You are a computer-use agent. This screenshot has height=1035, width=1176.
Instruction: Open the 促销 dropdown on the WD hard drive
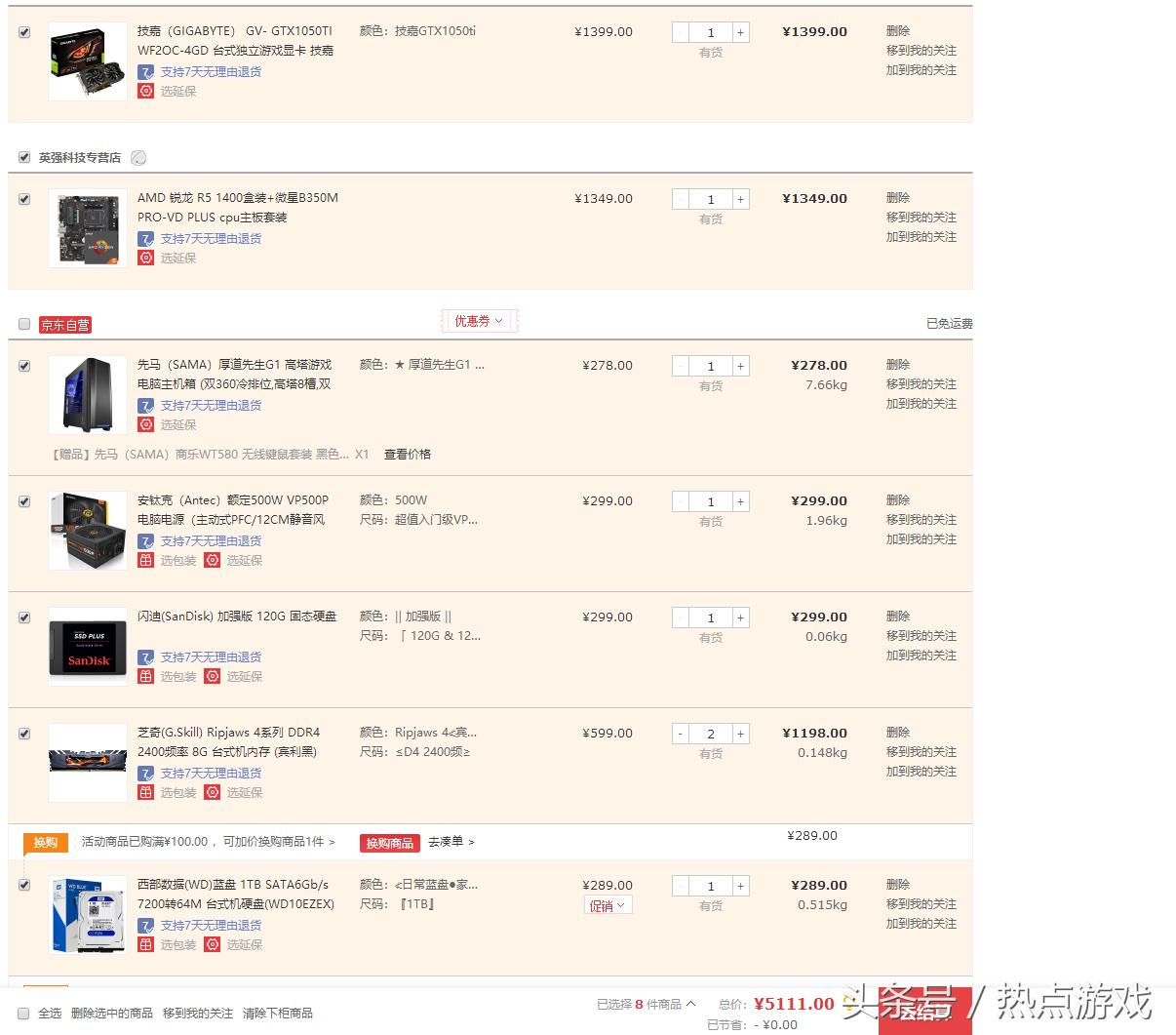click(608, 904)
